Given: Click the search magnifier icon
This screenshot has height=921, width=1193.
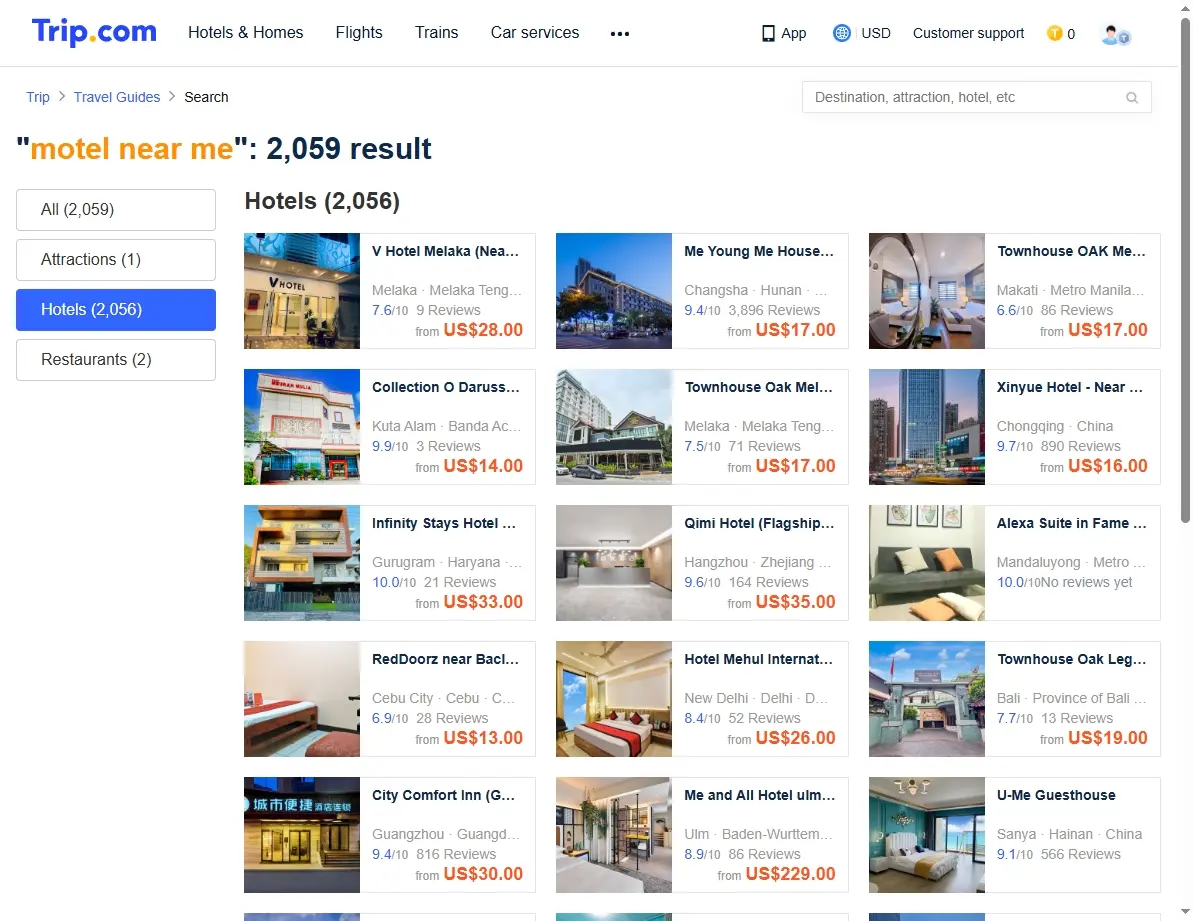Looking at the screenshot, I should tap(1132, 97).
